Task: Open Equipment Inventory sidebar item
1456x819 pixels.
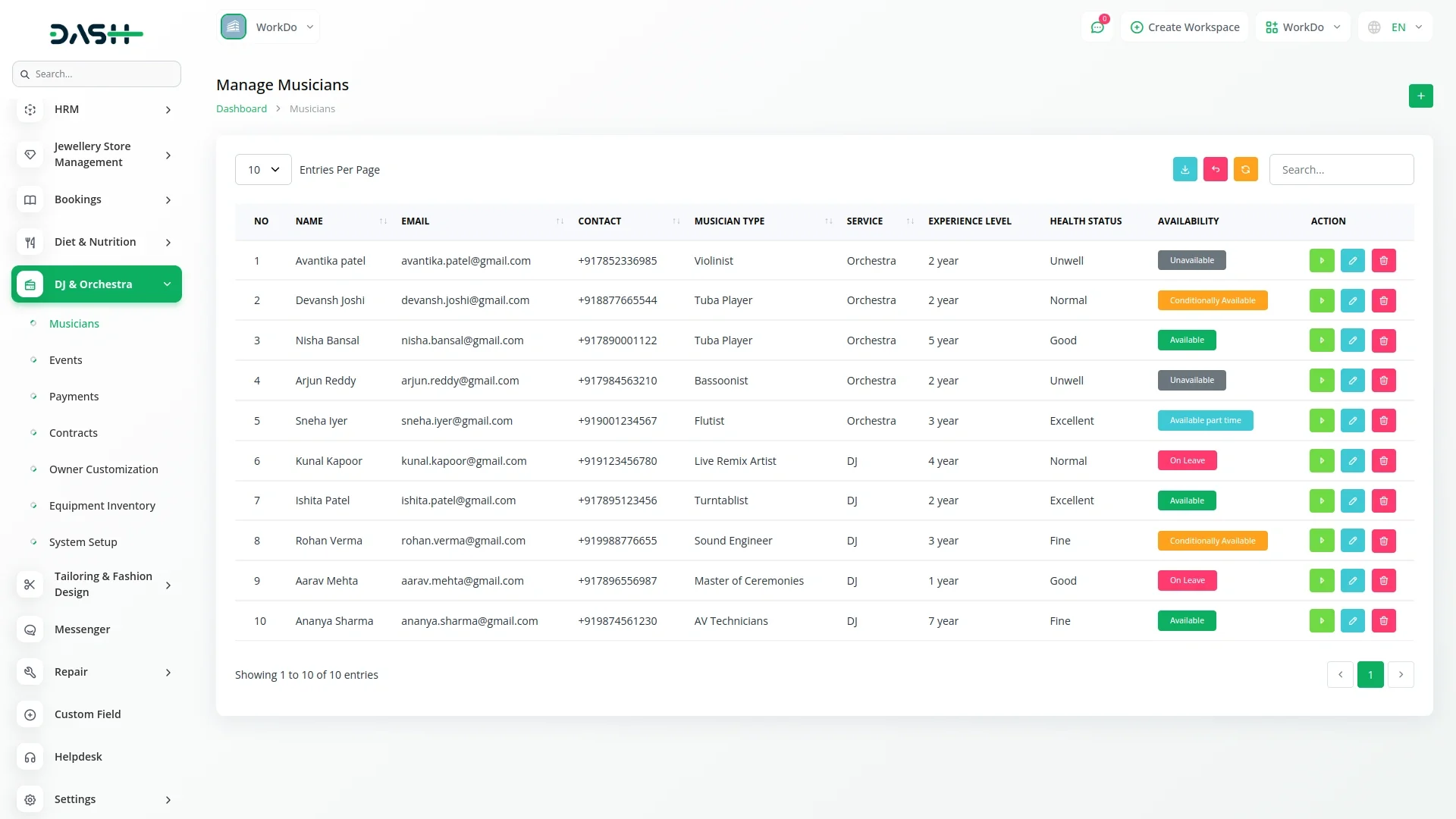Action: tap(102, 506)
